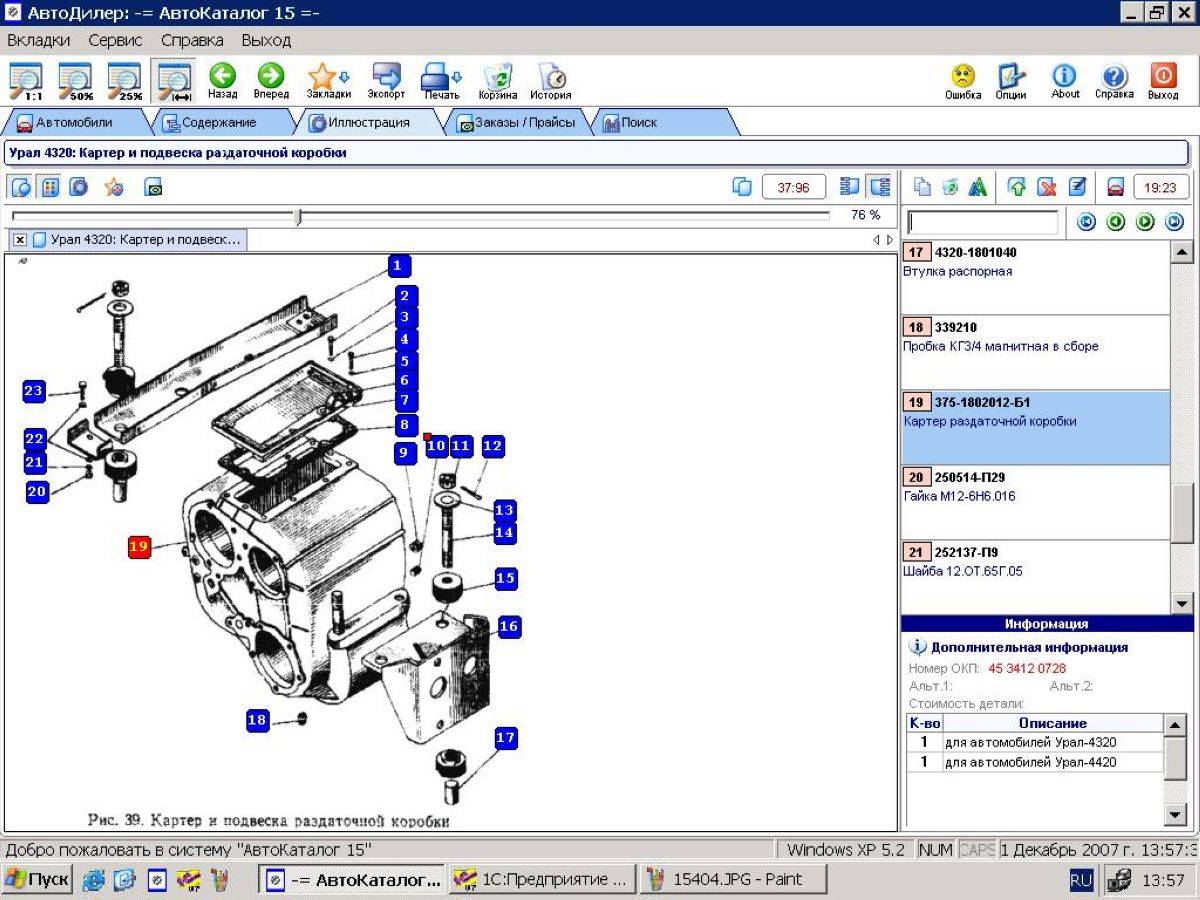
Task: Go to previous part green arrow
Action: [x=1116, y=222]
